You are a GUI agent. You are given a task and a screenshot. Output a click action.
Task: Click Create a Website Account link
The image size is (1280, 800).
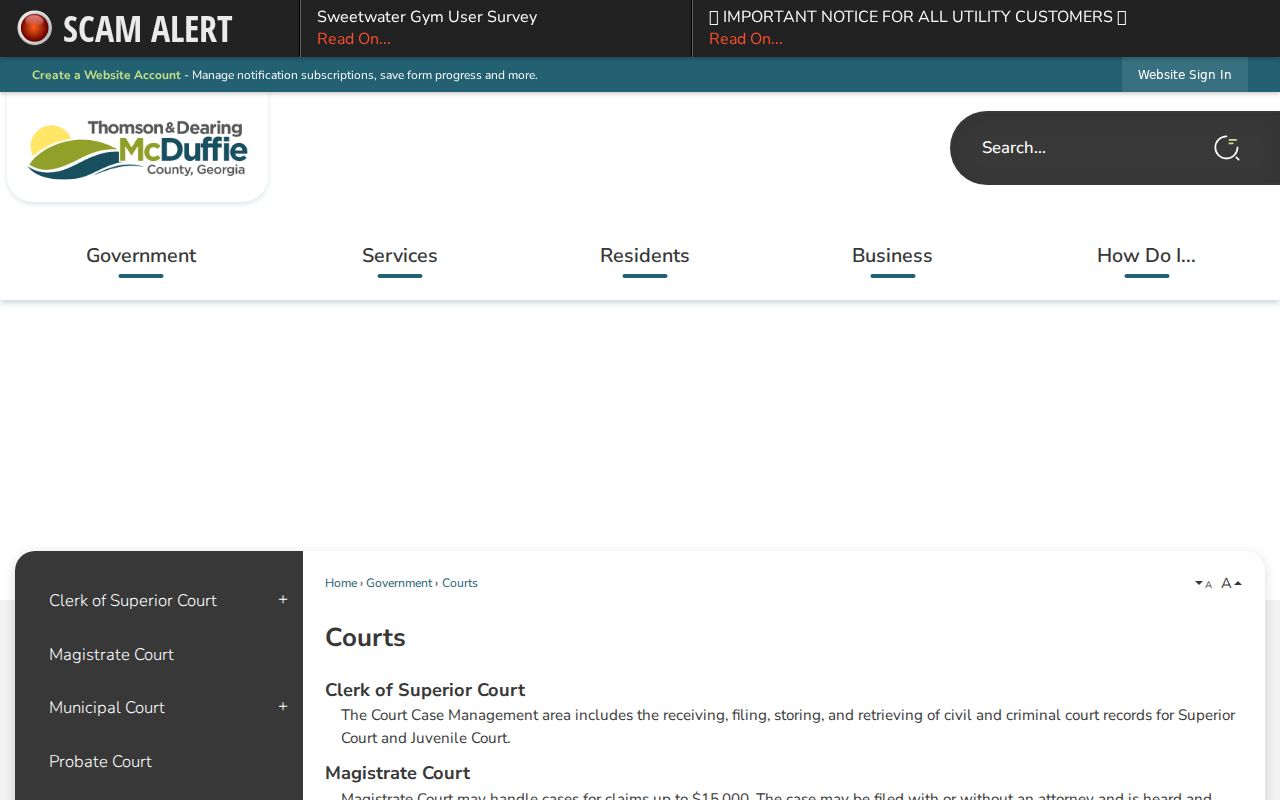point(106,75)
